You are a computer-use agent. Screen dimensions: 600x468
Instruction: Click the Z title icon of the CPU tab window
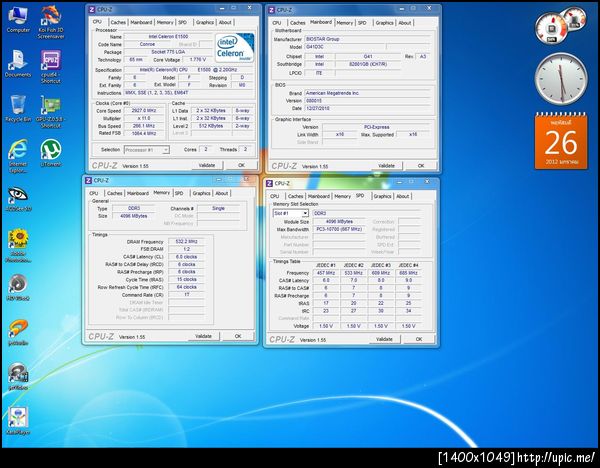(x=91, y=10)
